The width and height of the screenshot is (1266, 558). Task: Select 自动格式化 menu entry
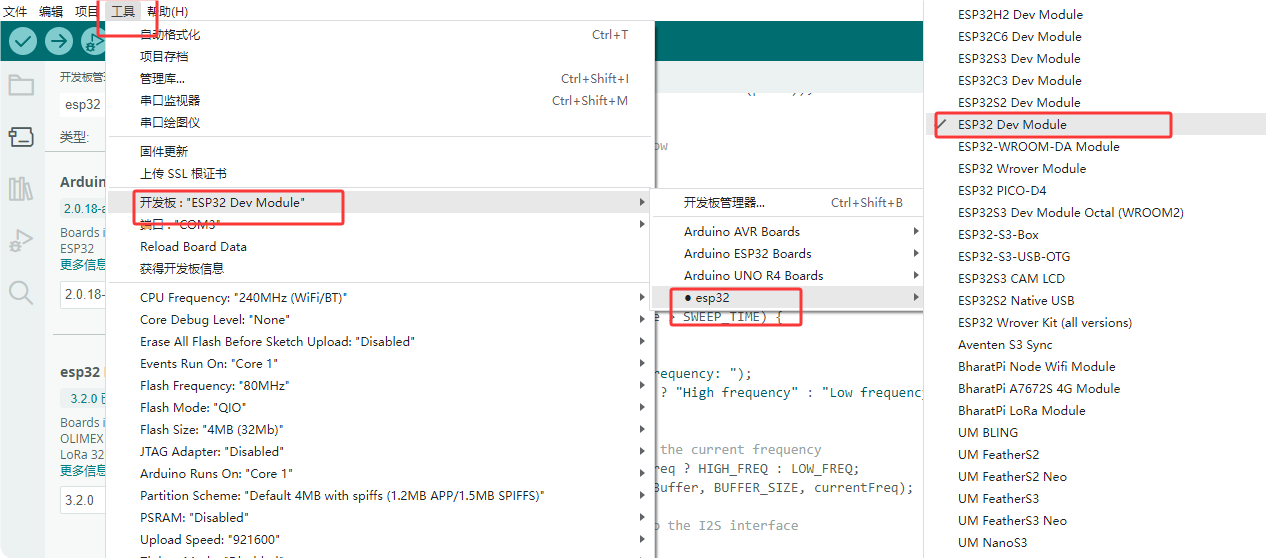point(380,34)
